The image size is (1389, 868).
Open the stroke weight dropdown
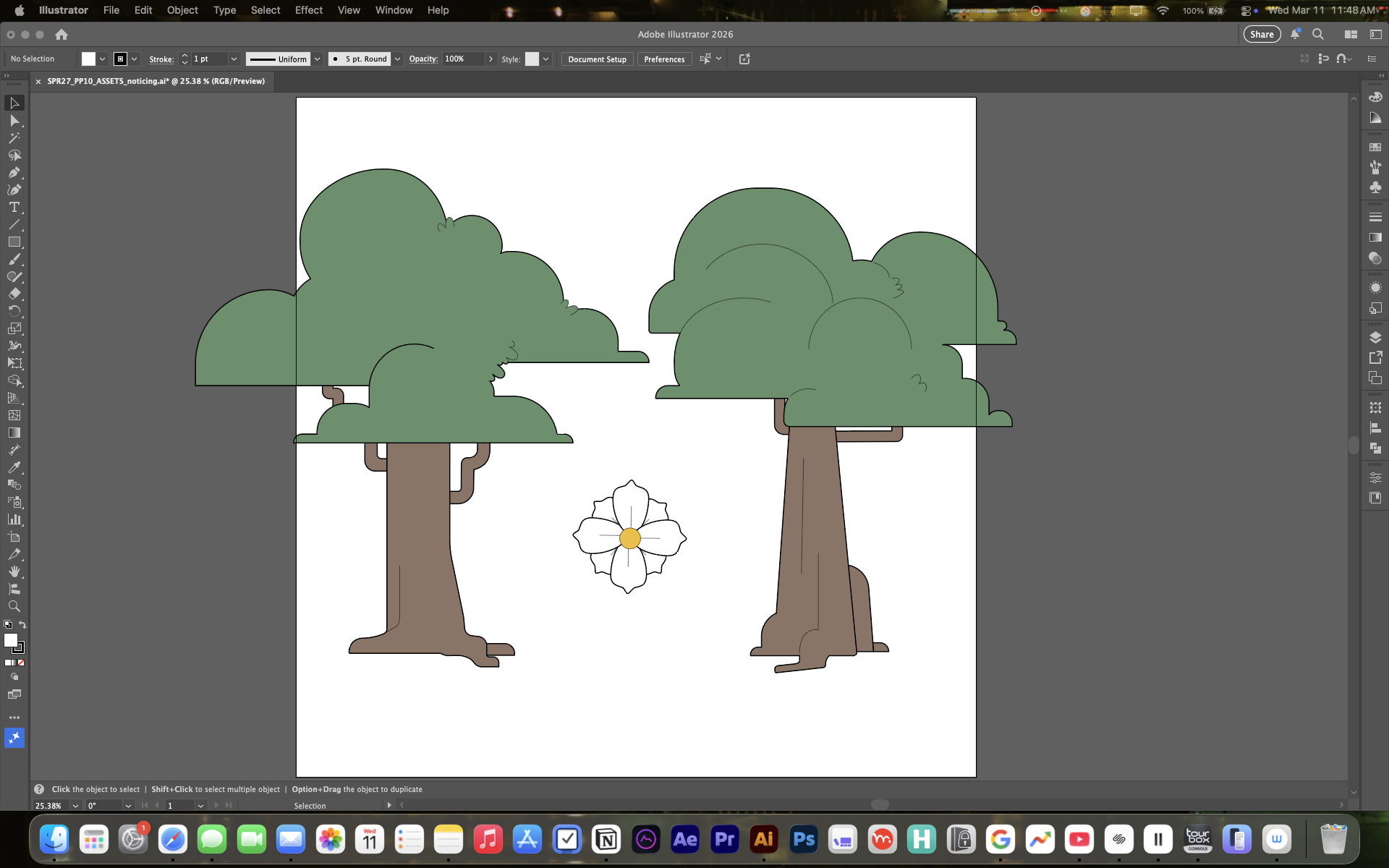click(234, 59)
